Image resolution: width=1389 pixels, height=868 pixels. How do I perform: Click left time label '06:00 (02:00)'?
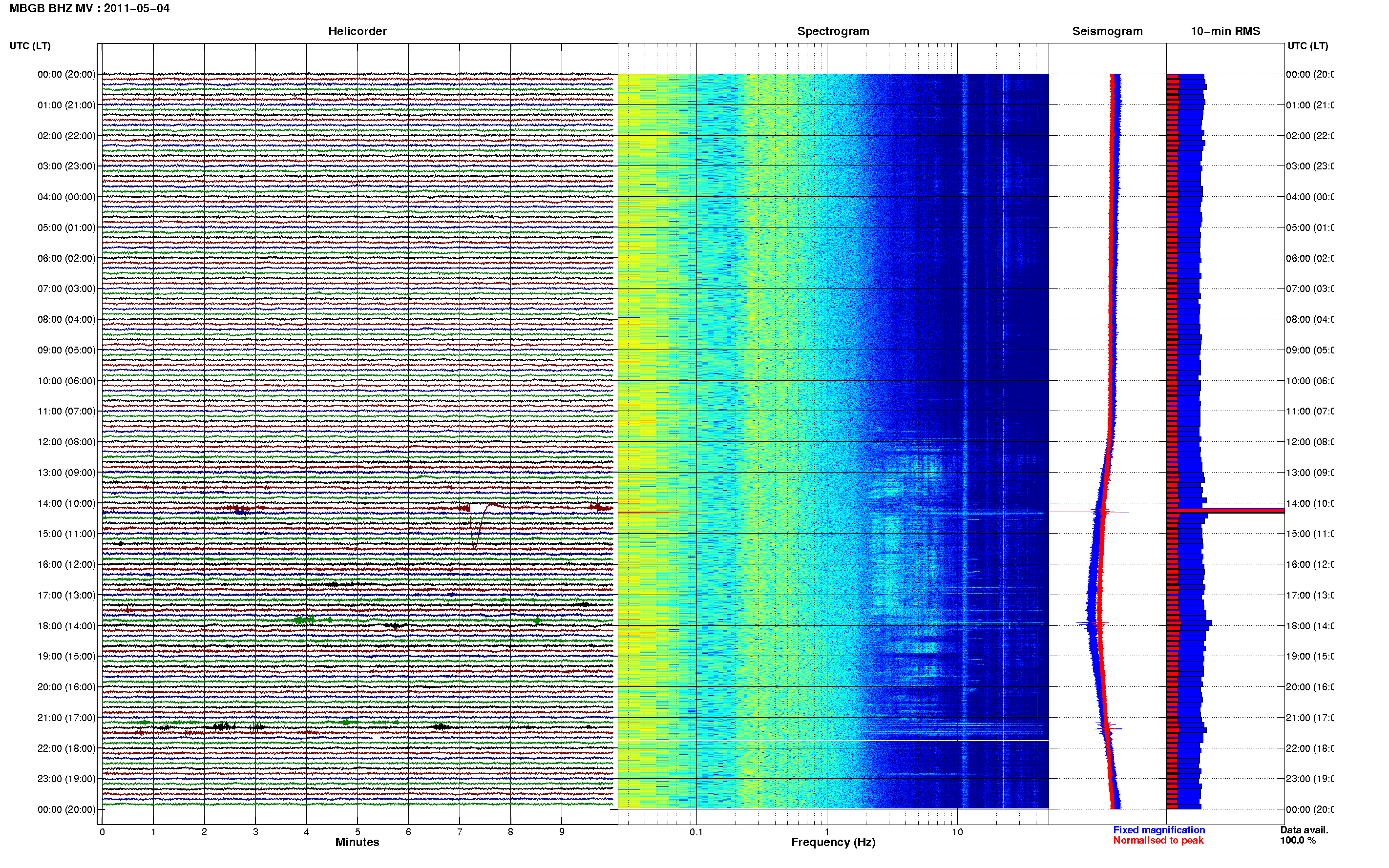[66, 258]
